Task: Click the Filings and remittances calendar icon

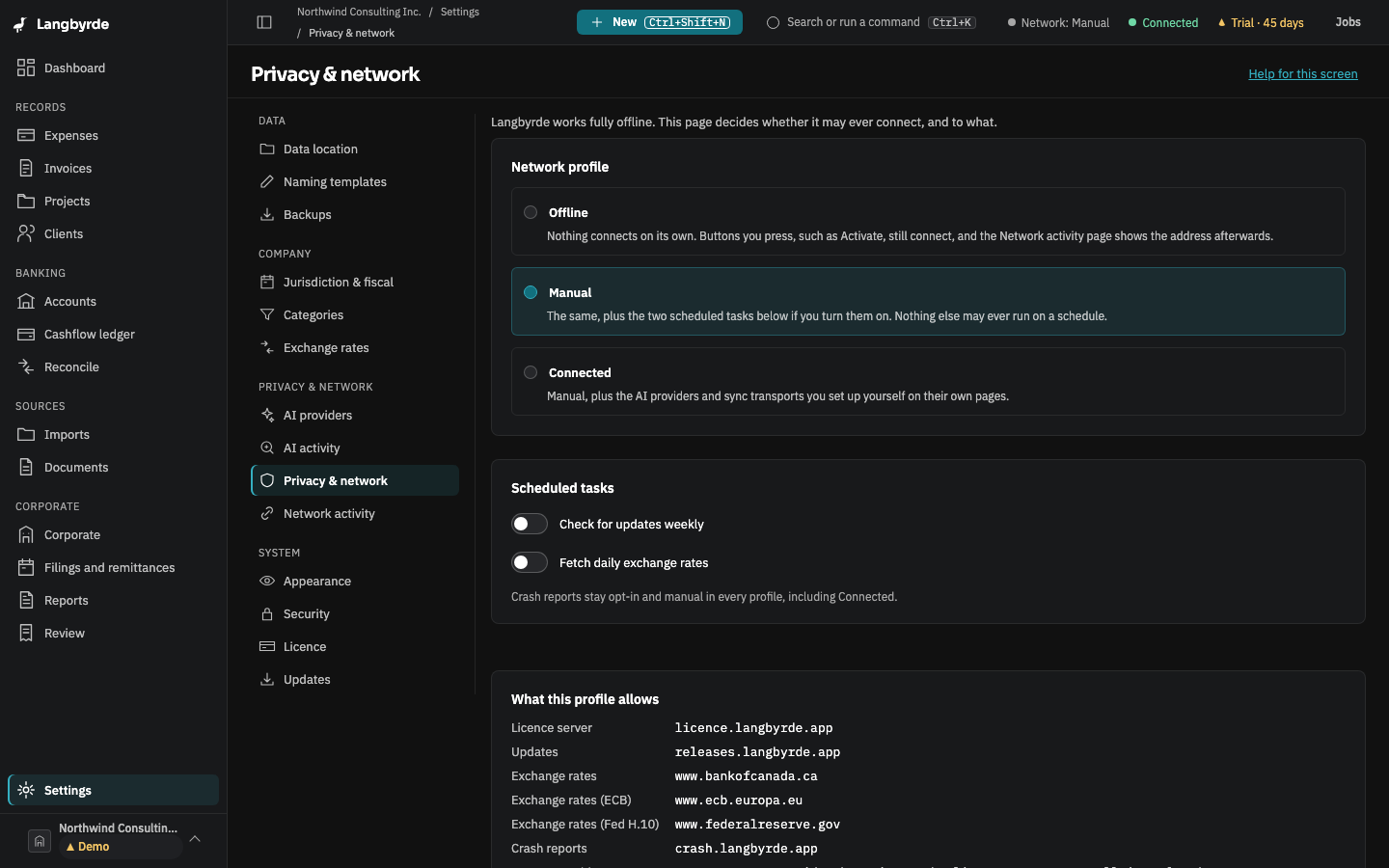Action: (x=26, y=567)
